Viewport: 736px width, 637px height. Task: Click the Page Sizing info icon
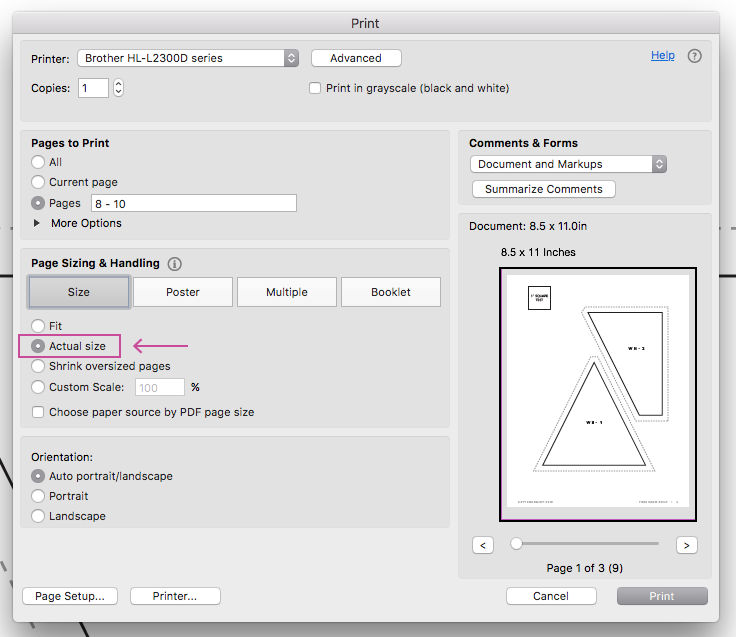(x=175, y=264)
